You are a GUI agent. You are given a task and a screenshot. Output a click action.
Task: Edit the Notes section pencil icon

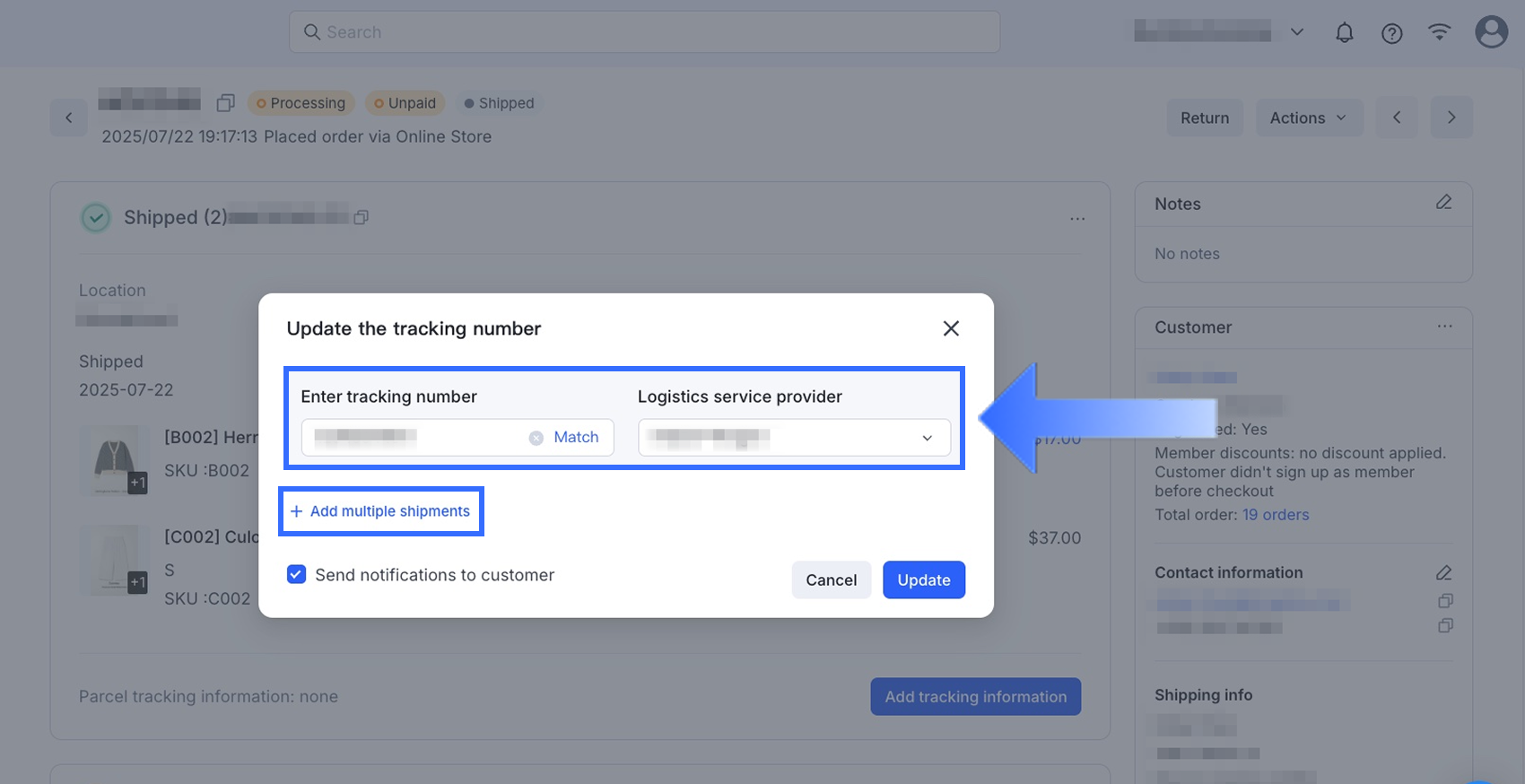pos(1443,203)
